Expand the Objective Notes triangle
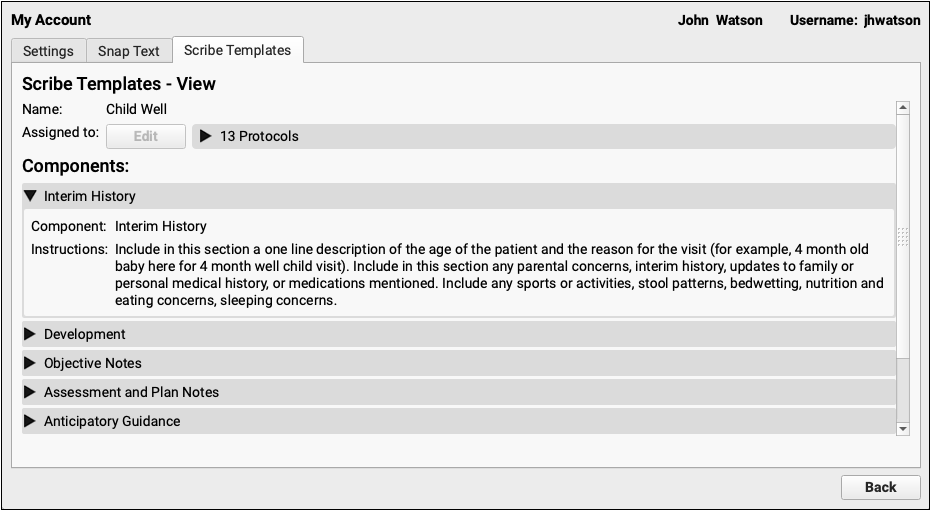Viewport: 930px width, 510px height. click(x=30, y=363)
